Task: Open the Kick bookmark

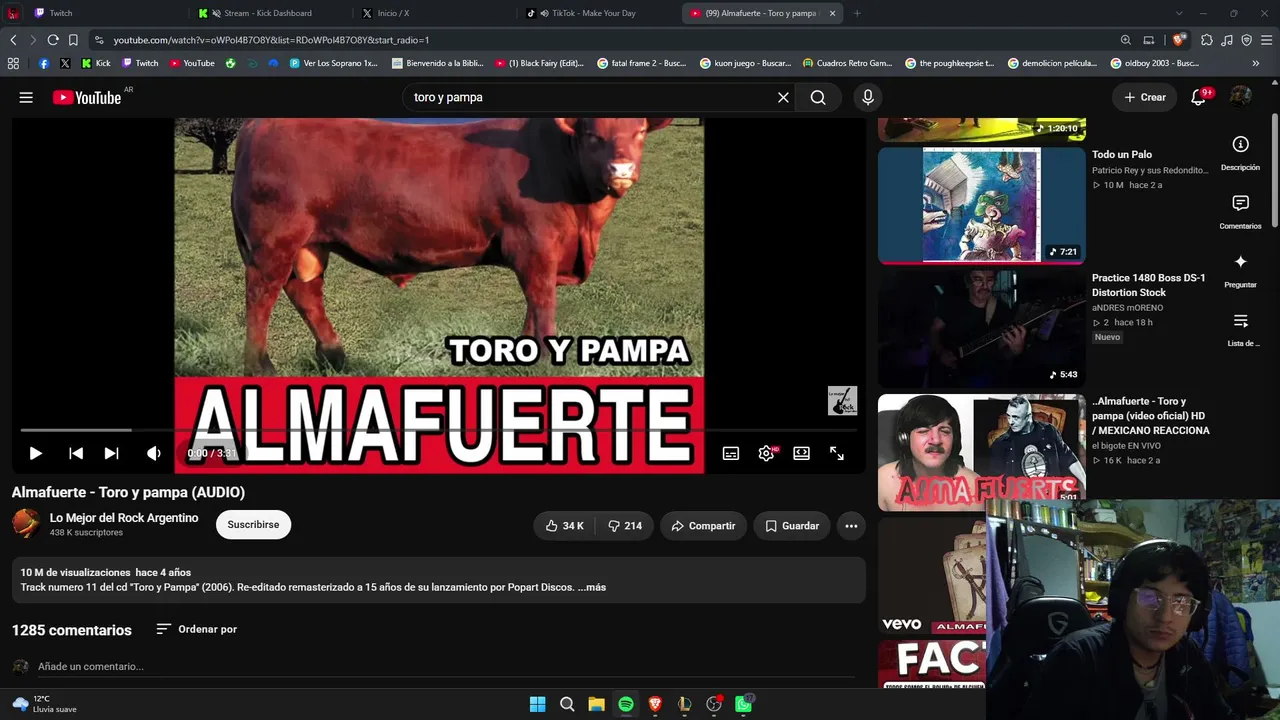Action: point(96,63)
